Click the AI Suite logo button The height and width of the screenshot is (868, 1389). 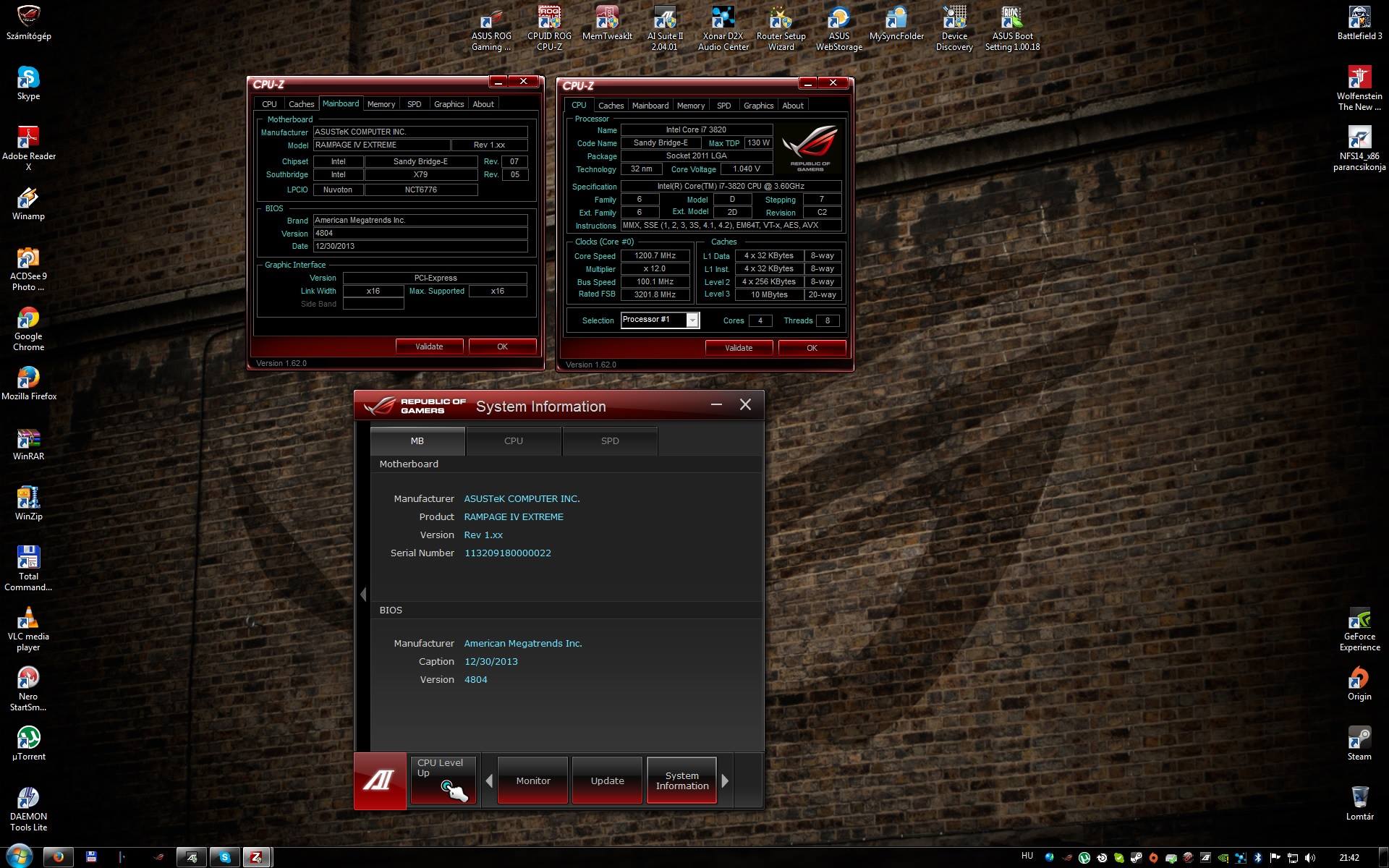coord(380,780)
